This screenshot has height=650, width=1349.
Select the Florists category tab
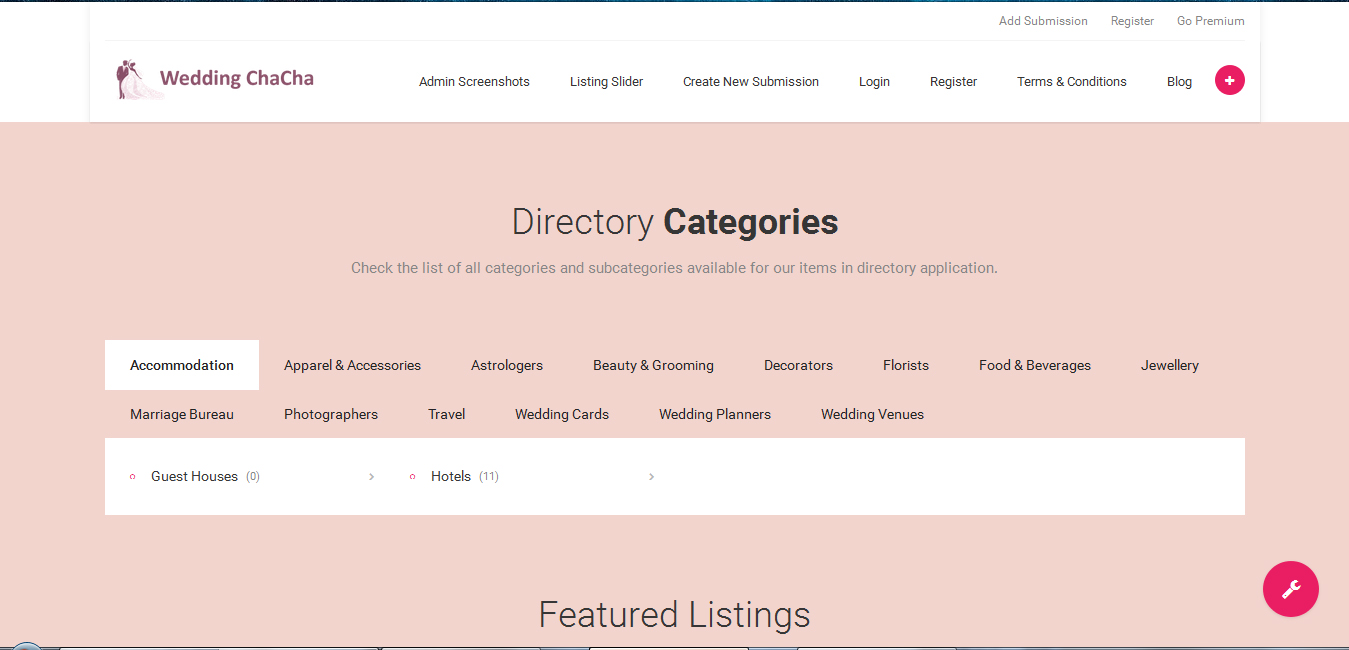(x=905, y=365)
